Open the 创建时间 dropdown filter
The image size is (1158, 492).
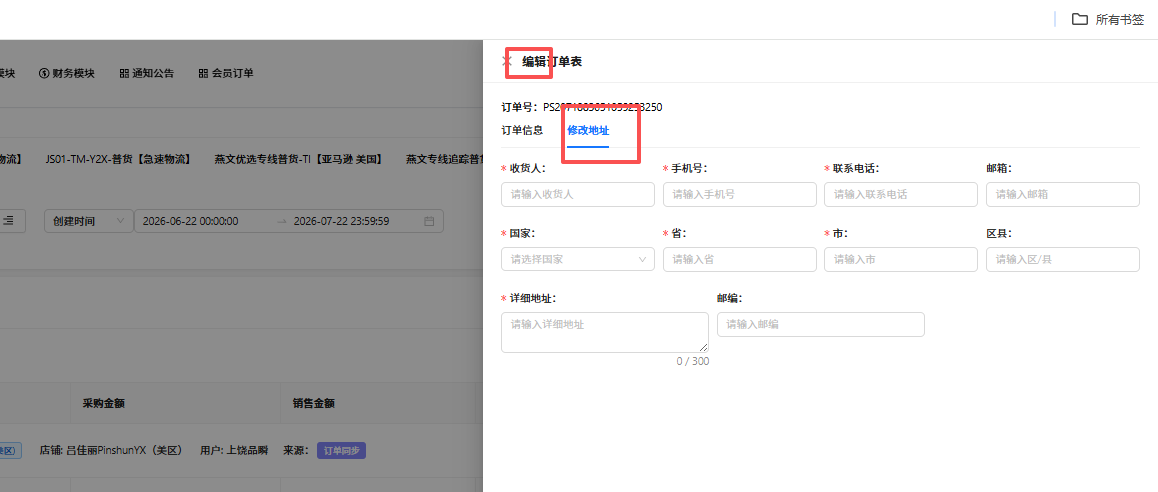click(89, 221)
